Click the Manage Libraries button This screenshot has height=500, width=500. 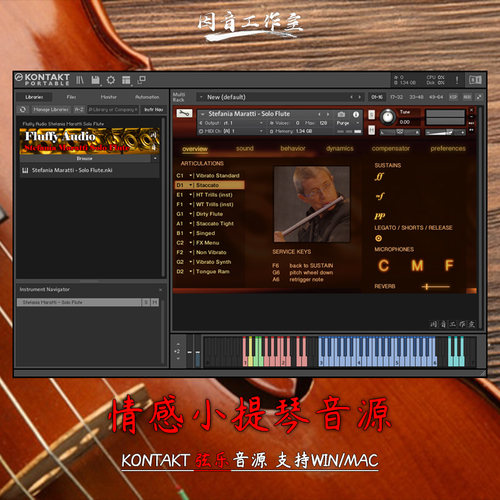(51, 109)
